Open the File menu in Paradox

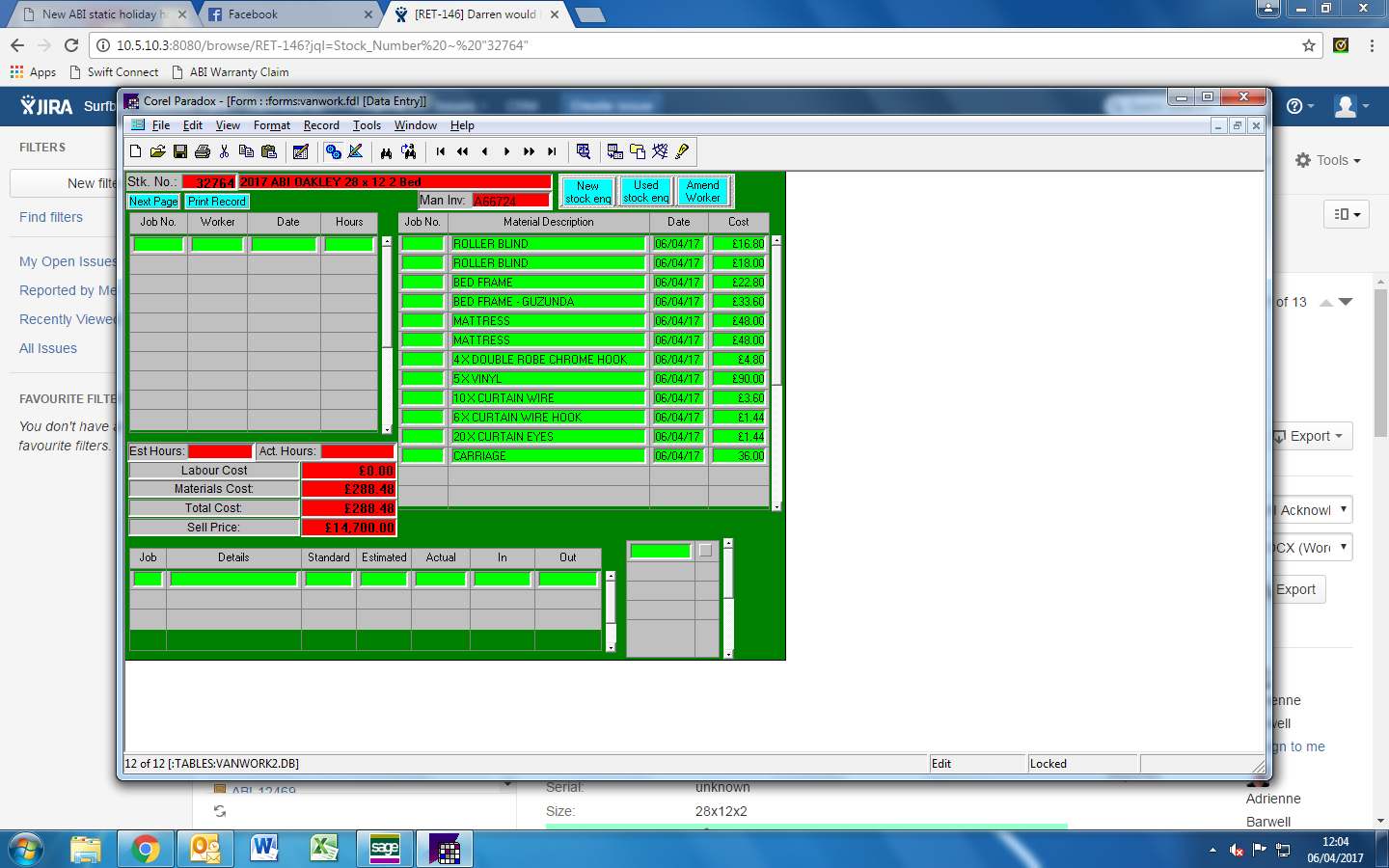(x=161, y=125)
